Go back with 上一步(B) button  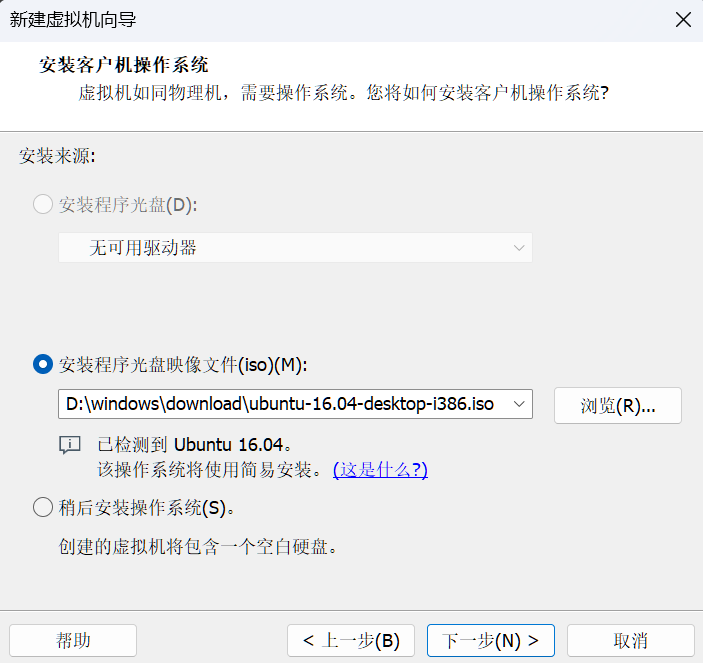(x=351, y=640)
